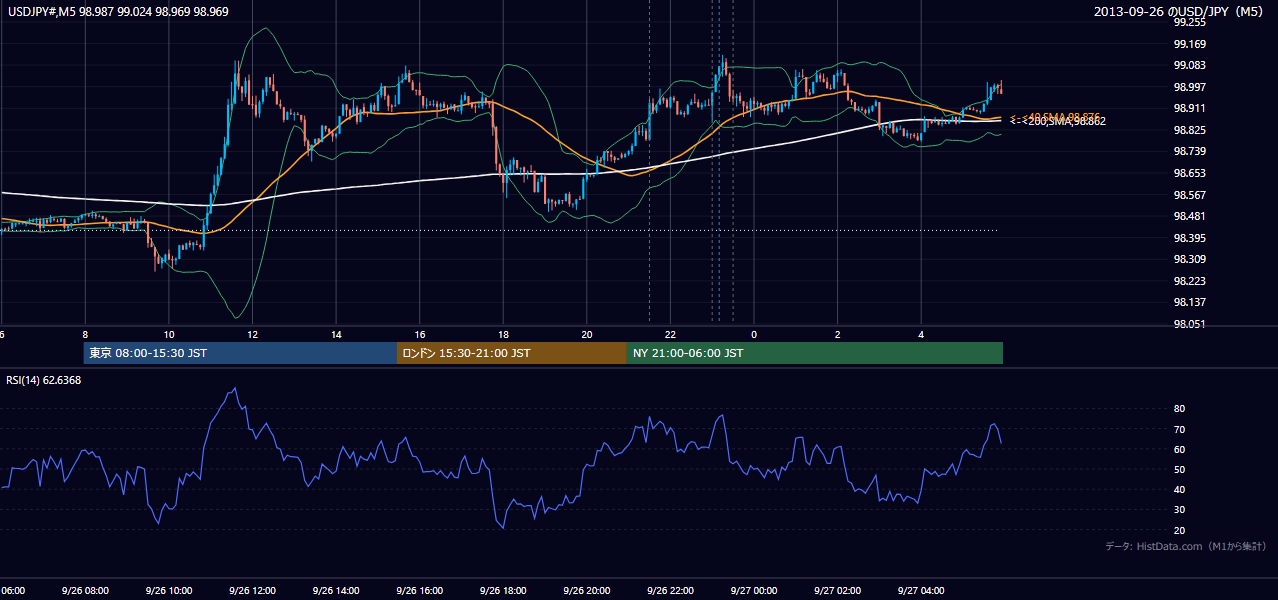This screenshot has height=600, width=1278.
Task: Click the 9/27 02:00 time label
Action: pyautogui.click(x=838, y=591)
